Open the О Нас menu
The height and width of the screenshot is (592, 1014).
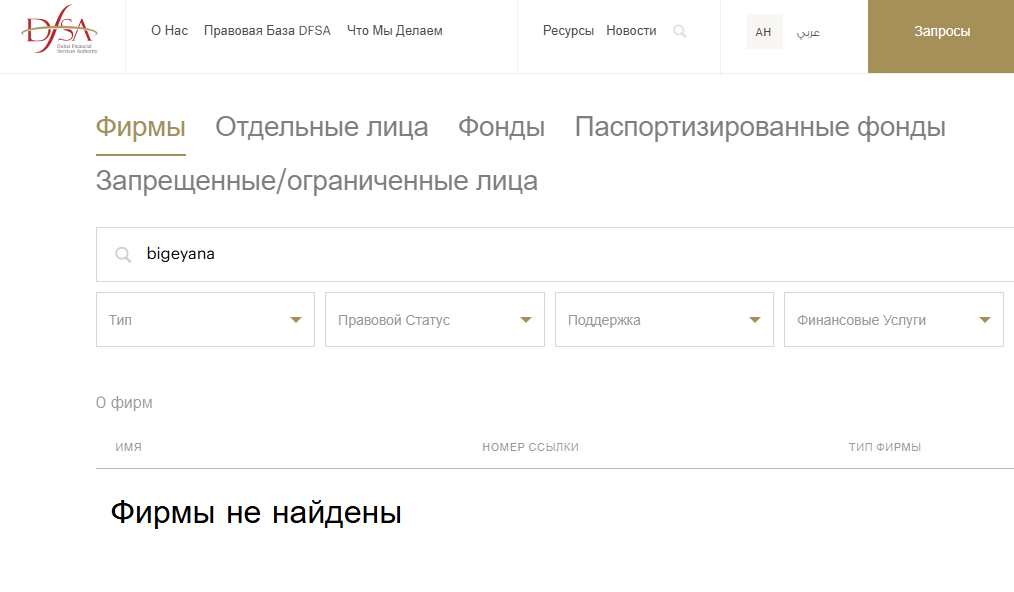(169, 31)
